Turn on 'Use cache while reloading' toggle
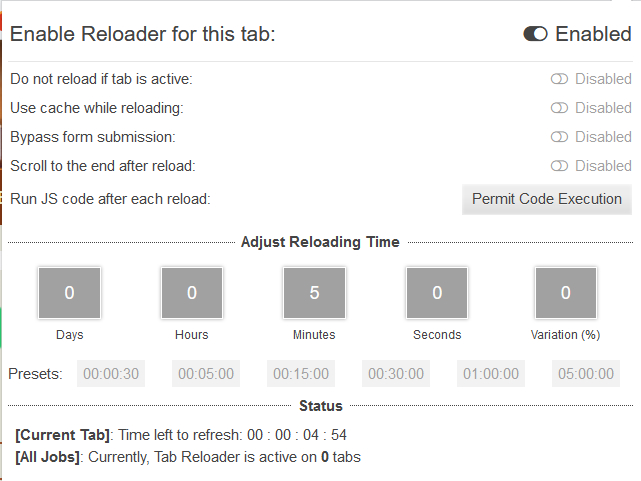 [559, 108]
